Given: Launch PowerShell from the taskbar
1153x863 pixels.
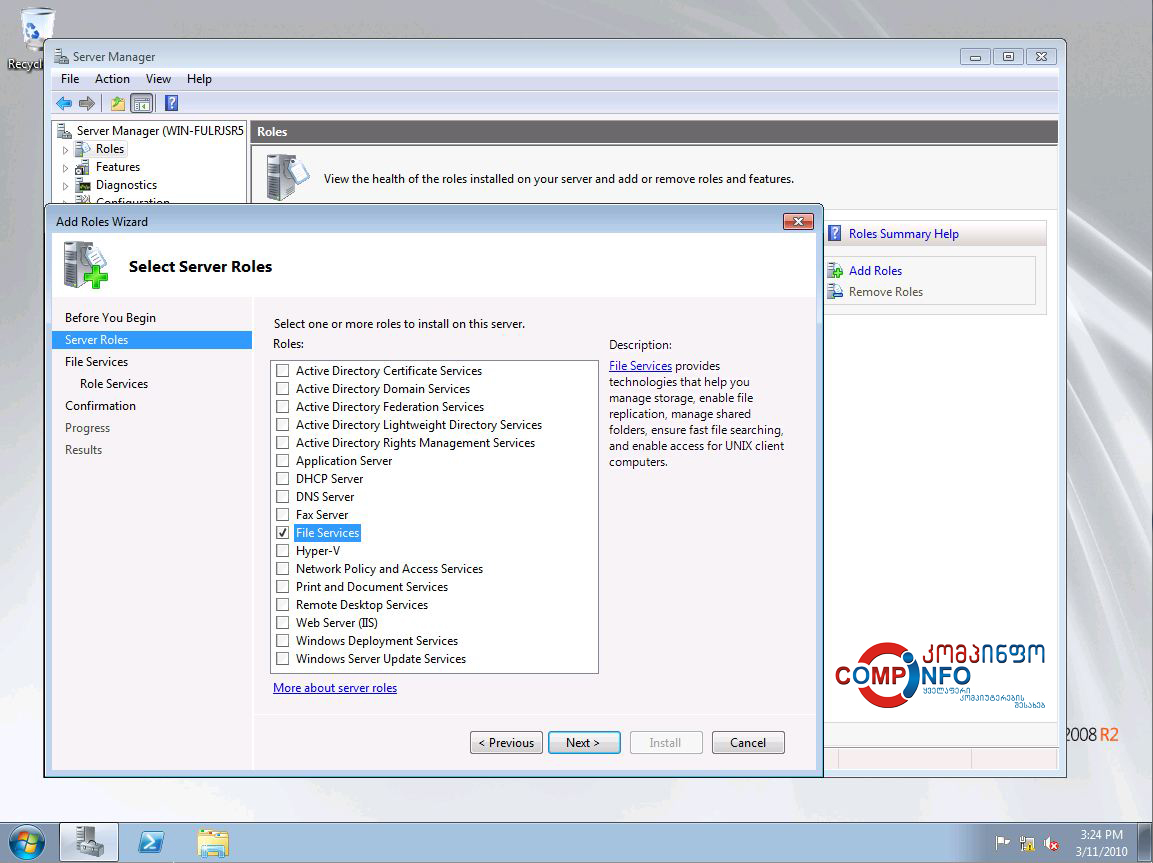Looking at the screenshot, I should (x=151, y=842).
